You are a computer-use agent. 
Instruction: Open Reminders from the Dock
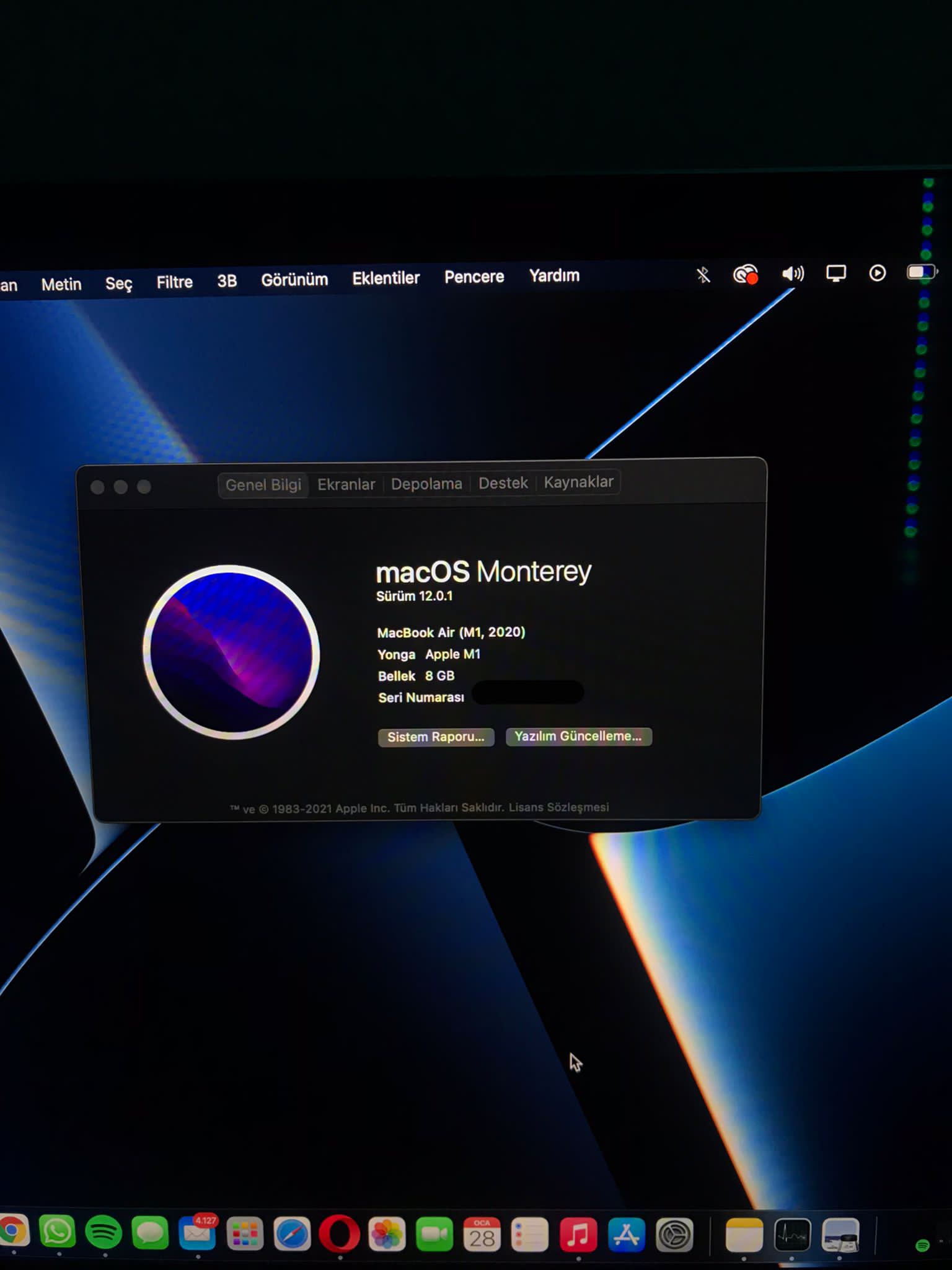point(530,1234)
